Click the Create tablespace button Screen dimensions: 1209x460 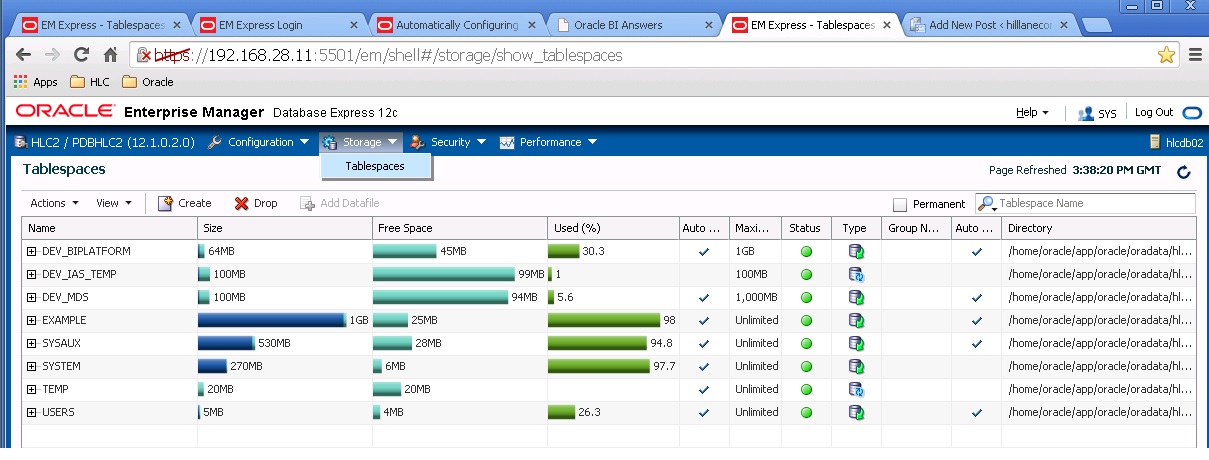pyautogui.click(x=185, y=203)
